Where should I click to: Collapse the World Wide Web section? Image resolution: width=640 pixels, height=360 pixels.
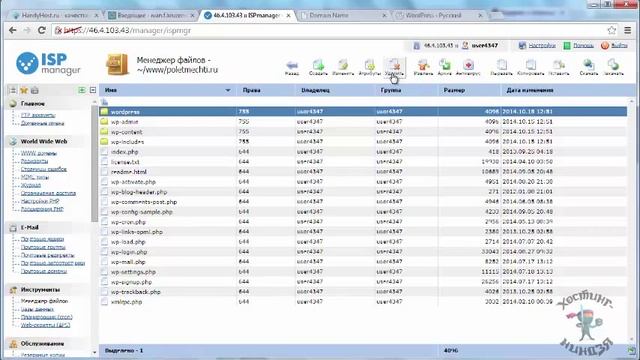(x=44, y=141)
